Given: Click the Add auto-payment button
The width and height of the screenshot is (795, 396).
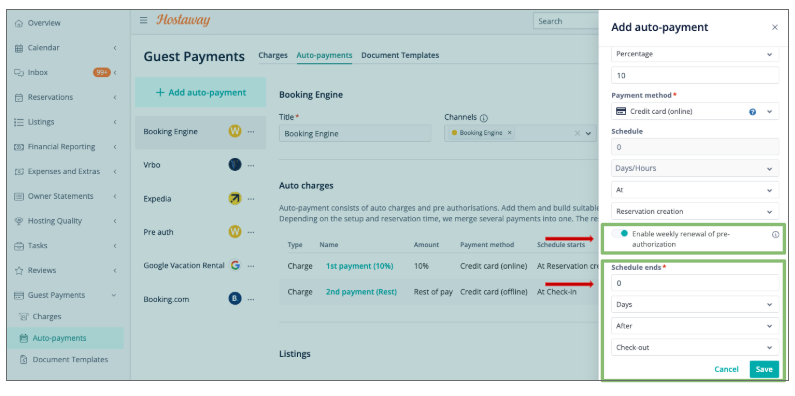Looking at the screenshot, I should click(x=200, y=92).
